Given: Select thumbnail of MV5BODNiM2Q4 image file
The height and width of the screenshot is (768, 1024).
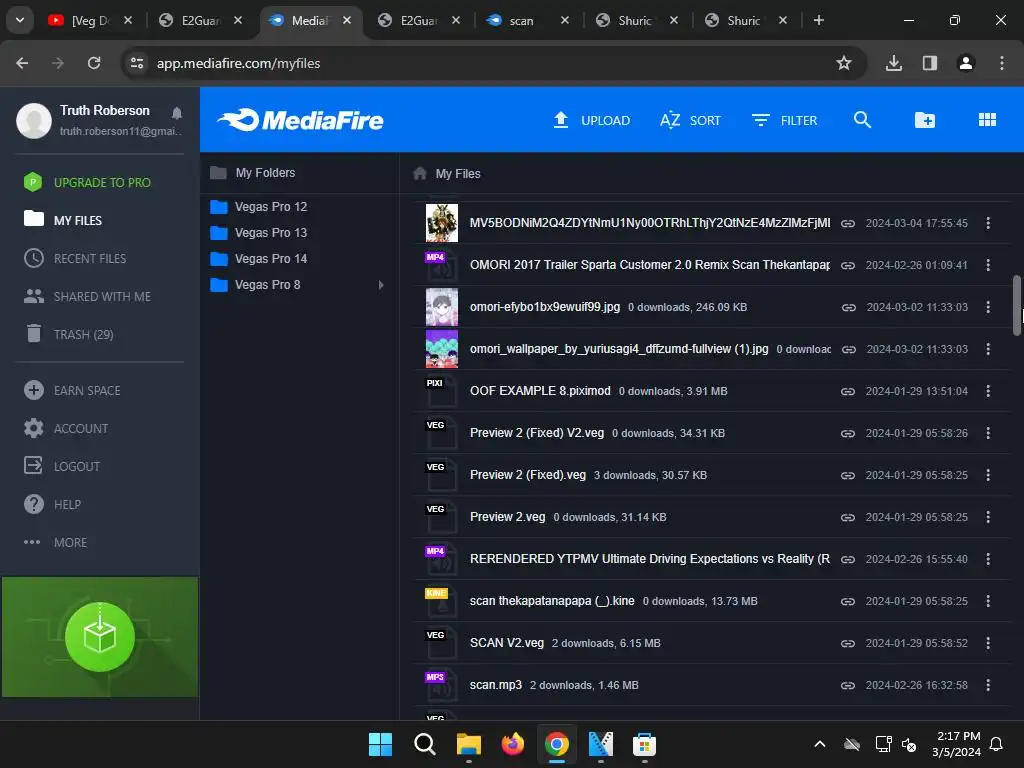Looking at the screenshot, I should [441, 223].
